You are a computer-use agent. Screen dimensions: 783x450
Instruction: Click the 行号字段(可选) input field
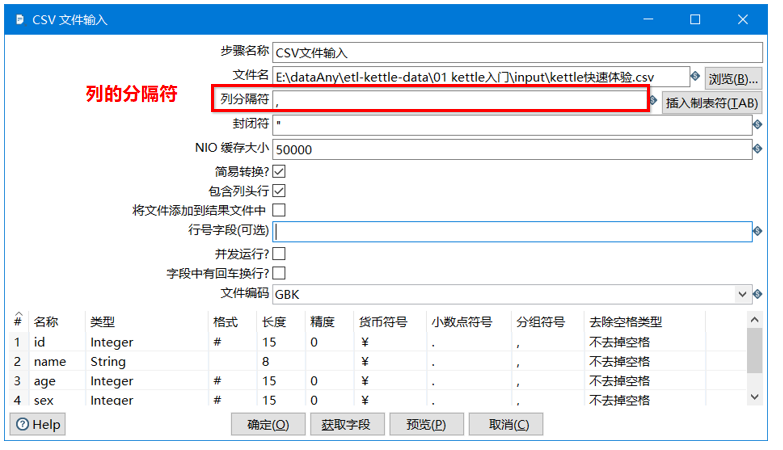[x=512, y=232]
